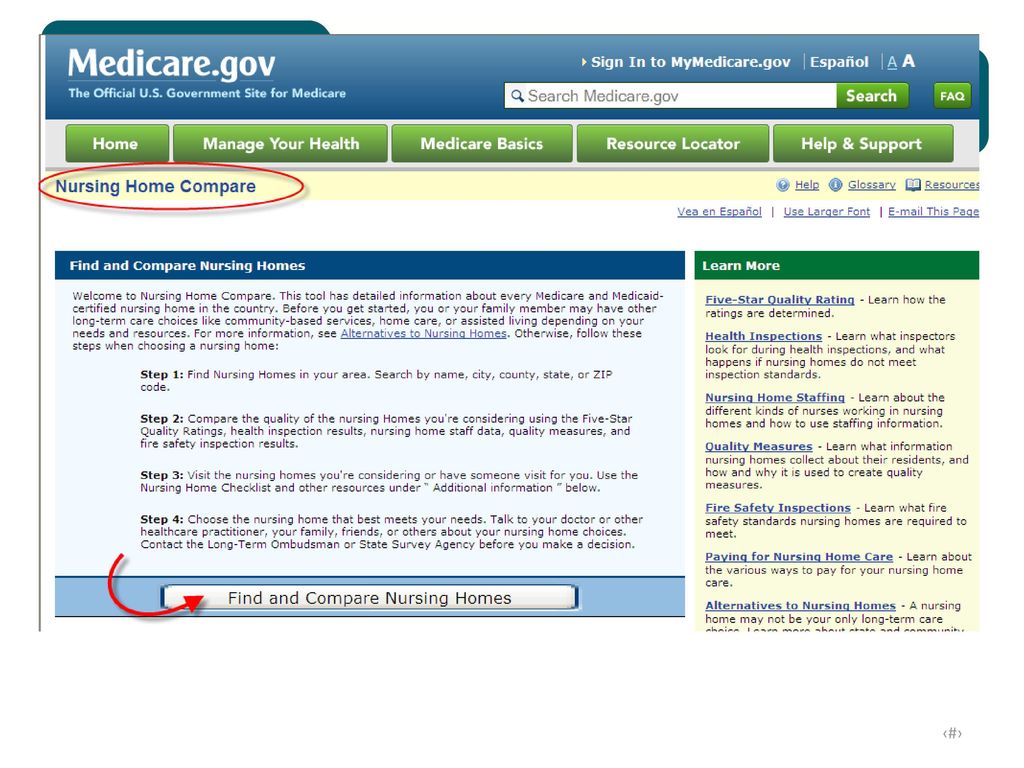Image resolution: width=1024 pixels, height=768 pixels.
Task: Open Paying for Nursing Home Care link
Action: pyautogui.click(x=799, y=557)
